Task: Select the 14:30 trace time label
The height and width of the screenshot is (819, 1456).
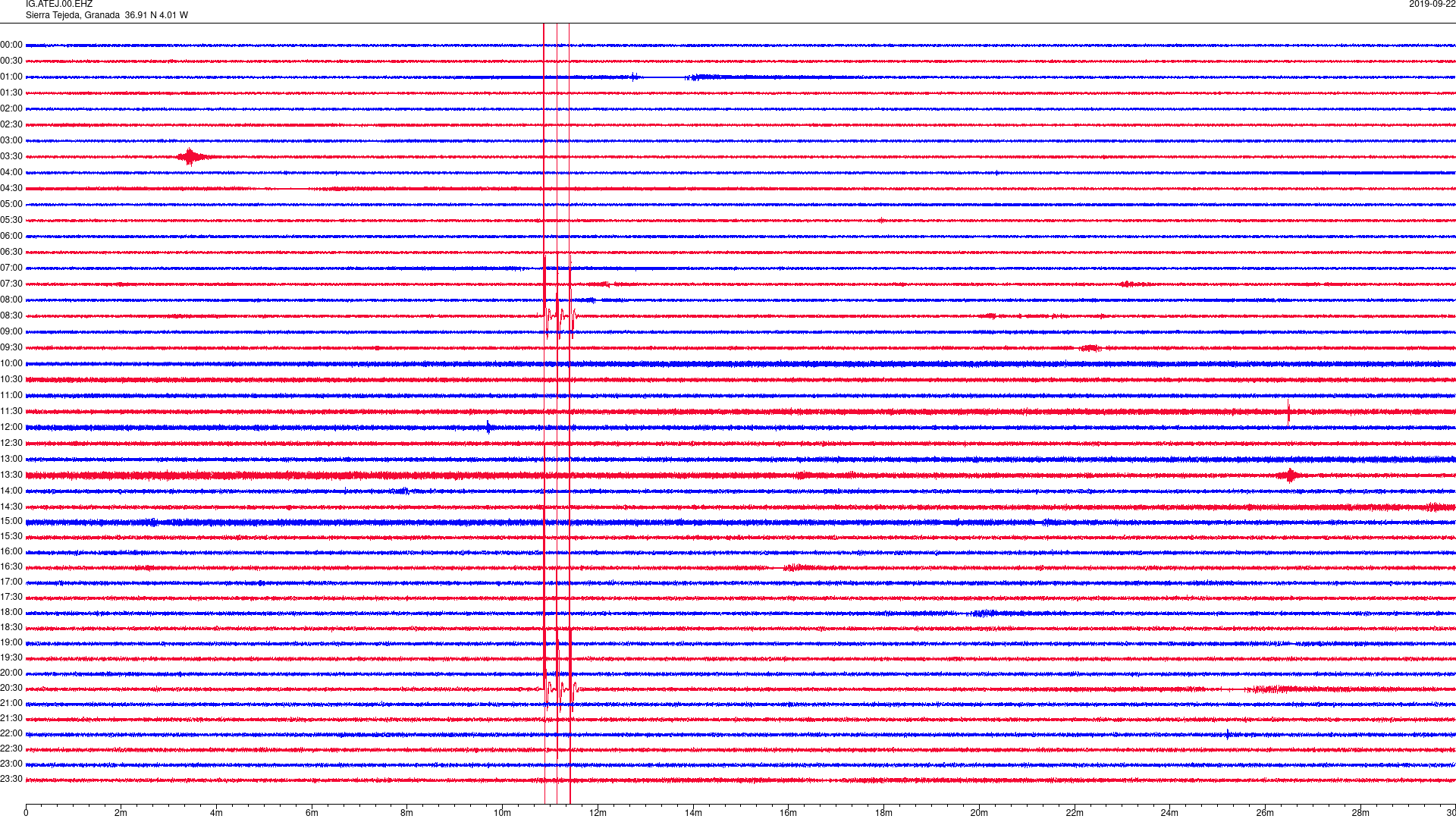Action: (x=11, y=507)
